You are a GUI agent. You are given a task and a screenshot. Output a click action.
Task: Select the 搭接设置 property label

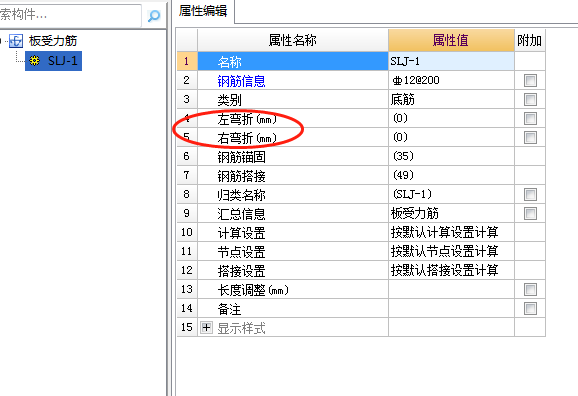click(241, 271)
